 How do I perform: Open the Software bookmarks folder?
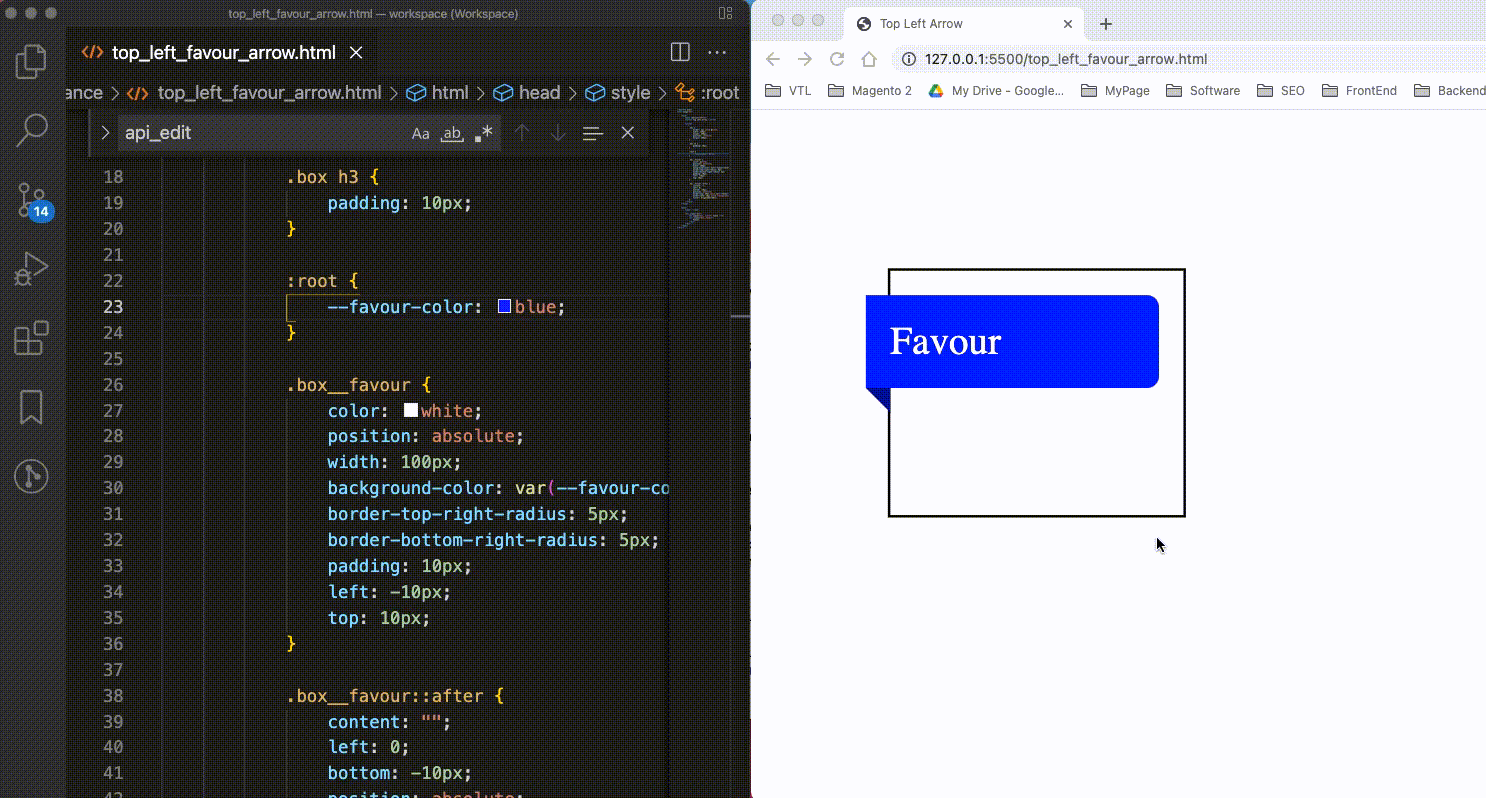(1203, 91)
